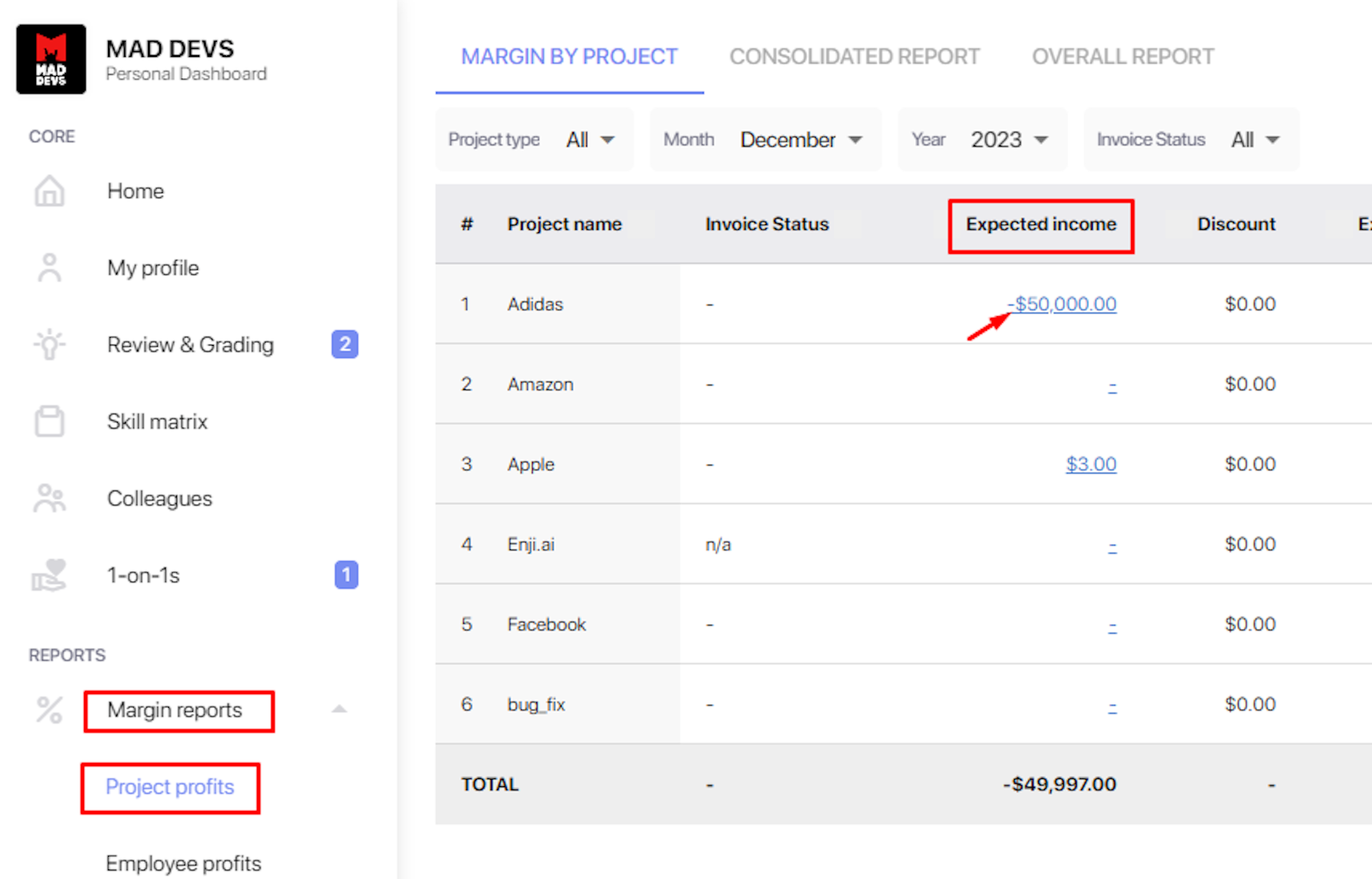Click bug_fix project name cell
Viewport: 1372px width, 879px height.
(x=536, y=704)
